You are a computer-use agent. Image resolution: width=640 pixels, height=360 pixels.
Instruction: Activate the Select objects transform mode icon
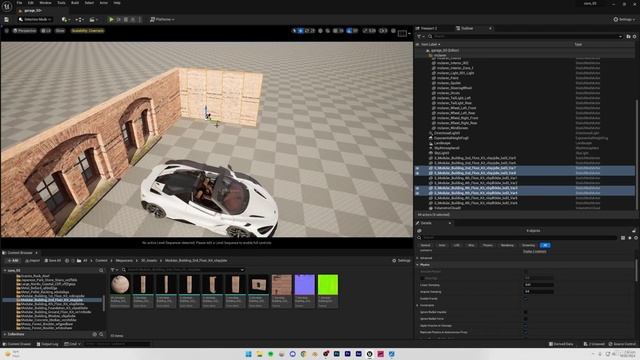295,31
